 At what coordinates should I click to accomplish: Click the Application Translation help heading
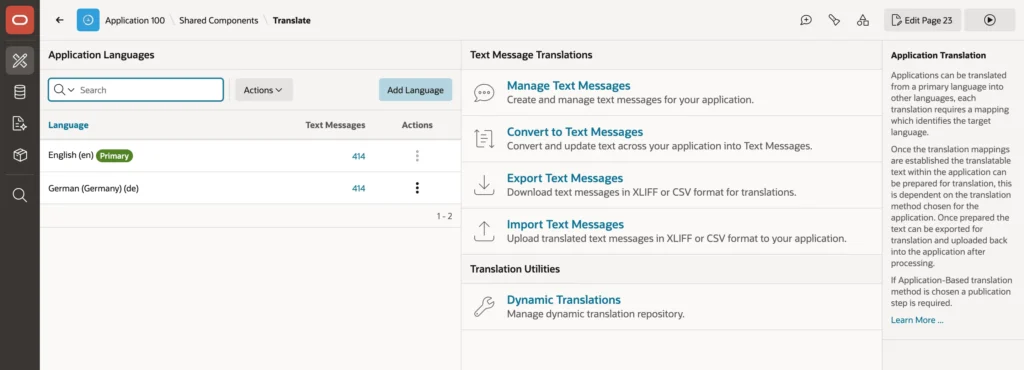[938, 55]
